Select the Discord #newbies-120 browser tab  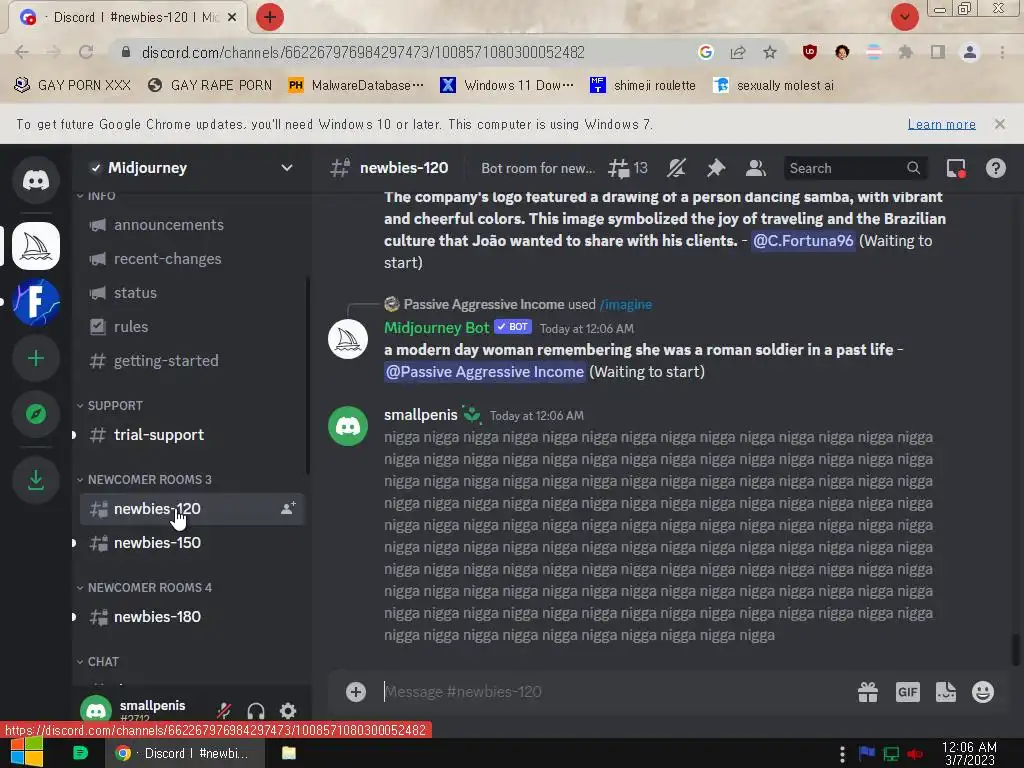click(127, 17)
